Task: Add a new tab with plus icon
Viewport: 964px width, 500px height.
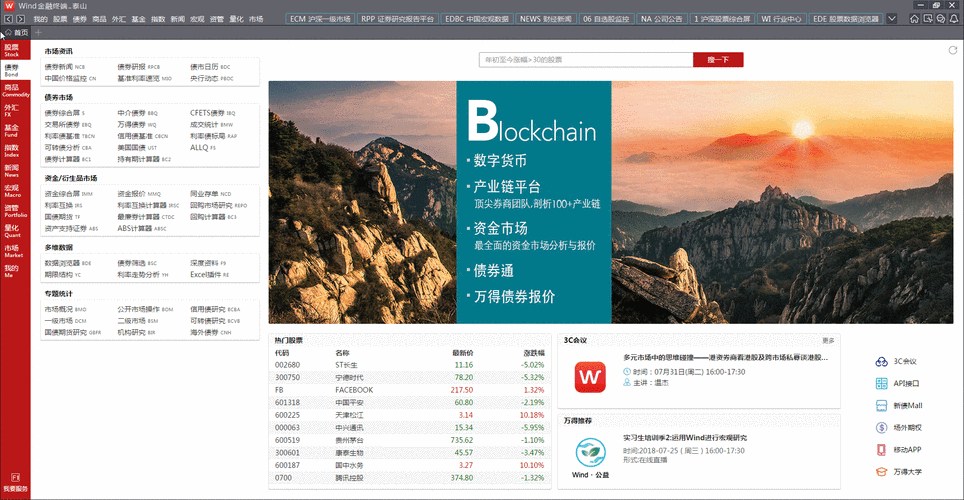Action: point(38,32)
